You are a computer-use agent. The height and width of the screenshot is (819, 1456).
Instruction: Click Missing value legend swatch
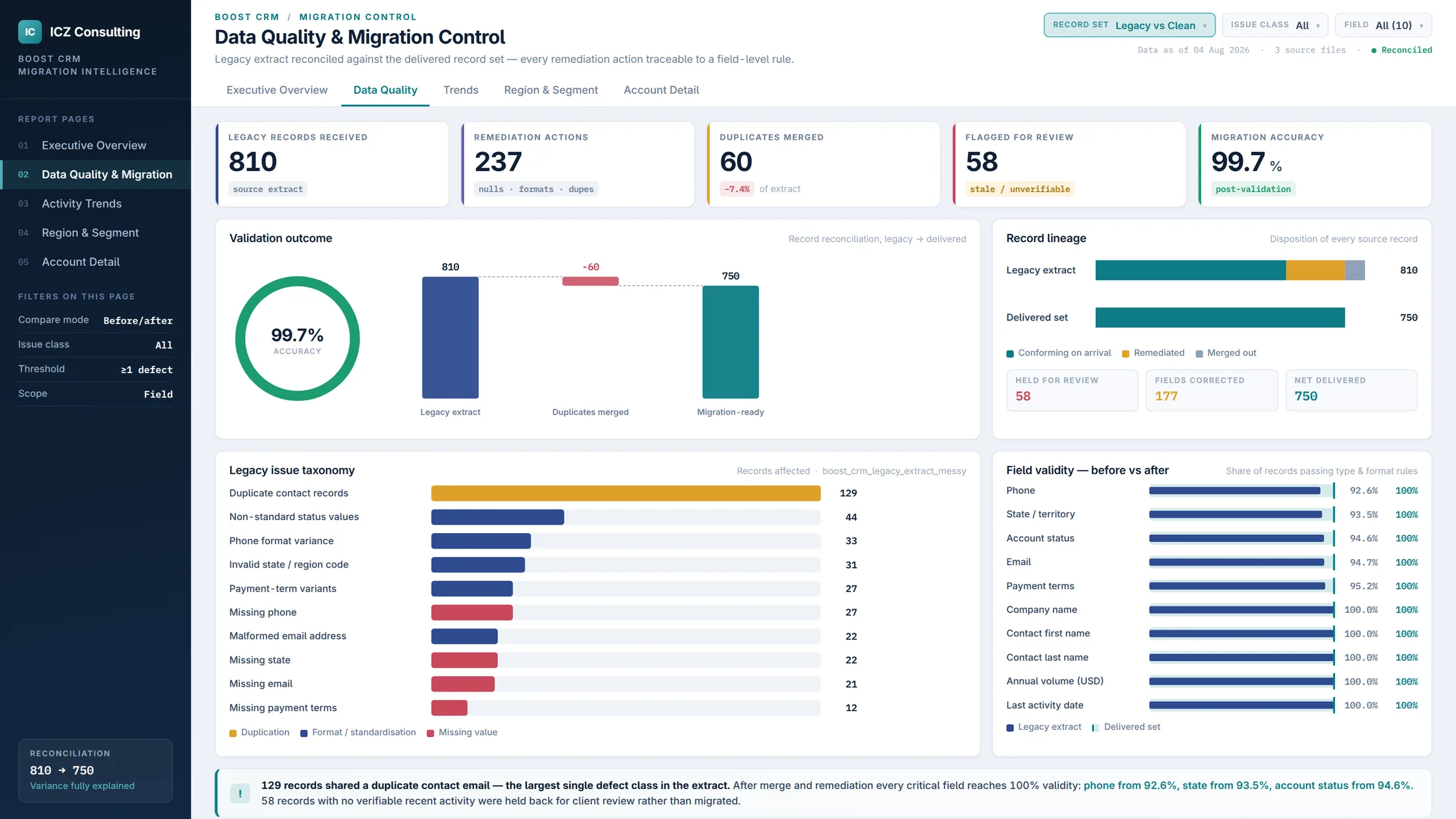pyautogui.click(x=430, y=733)
